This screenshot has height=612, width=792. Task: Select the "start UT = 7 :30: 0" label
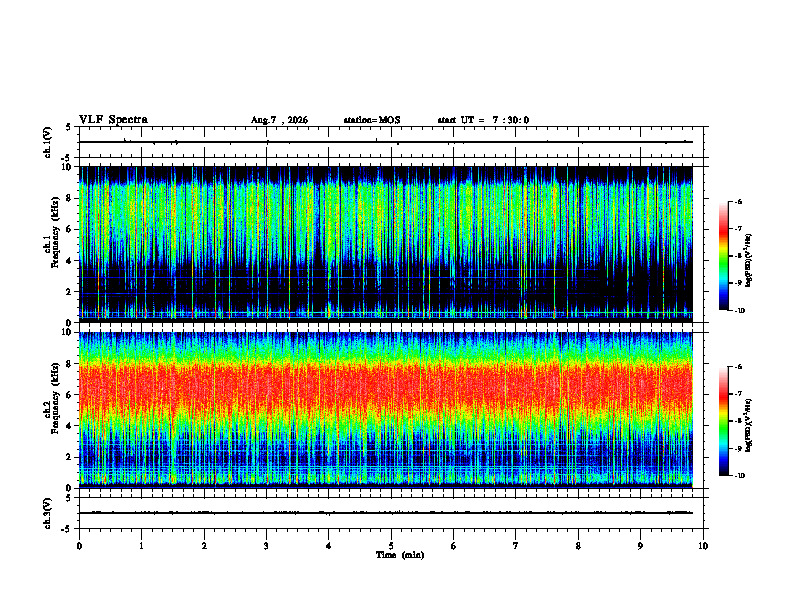coord(483,120)
